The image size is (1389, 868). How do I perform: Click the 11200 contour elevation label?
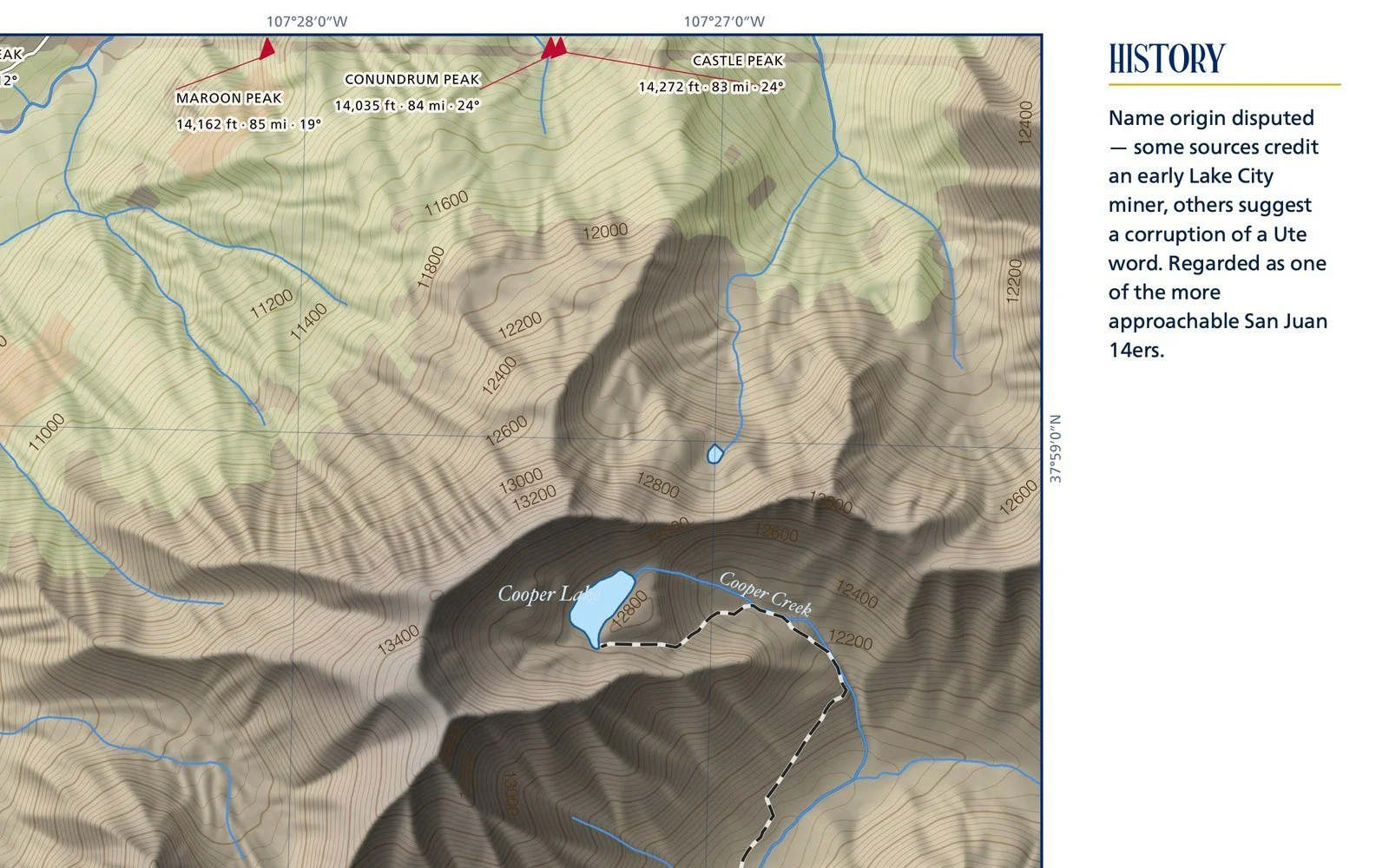(x=271, y=306)
